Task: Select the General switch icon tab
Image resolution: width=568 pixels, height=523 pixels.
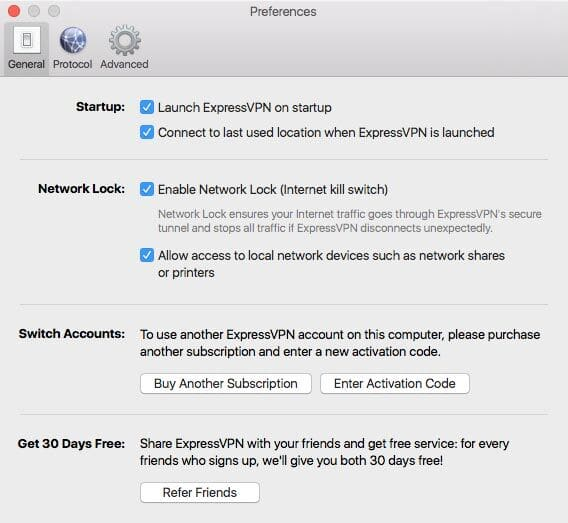Action: tap(26, 49)
